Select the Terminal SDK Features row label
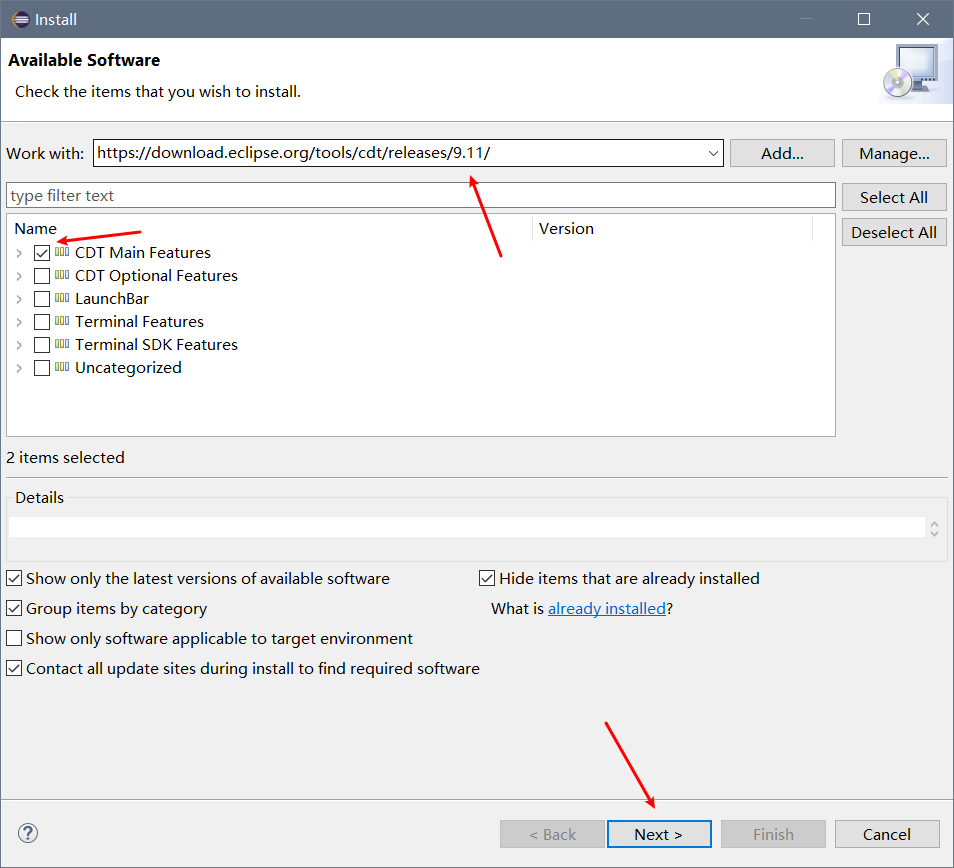 (156, 345)
